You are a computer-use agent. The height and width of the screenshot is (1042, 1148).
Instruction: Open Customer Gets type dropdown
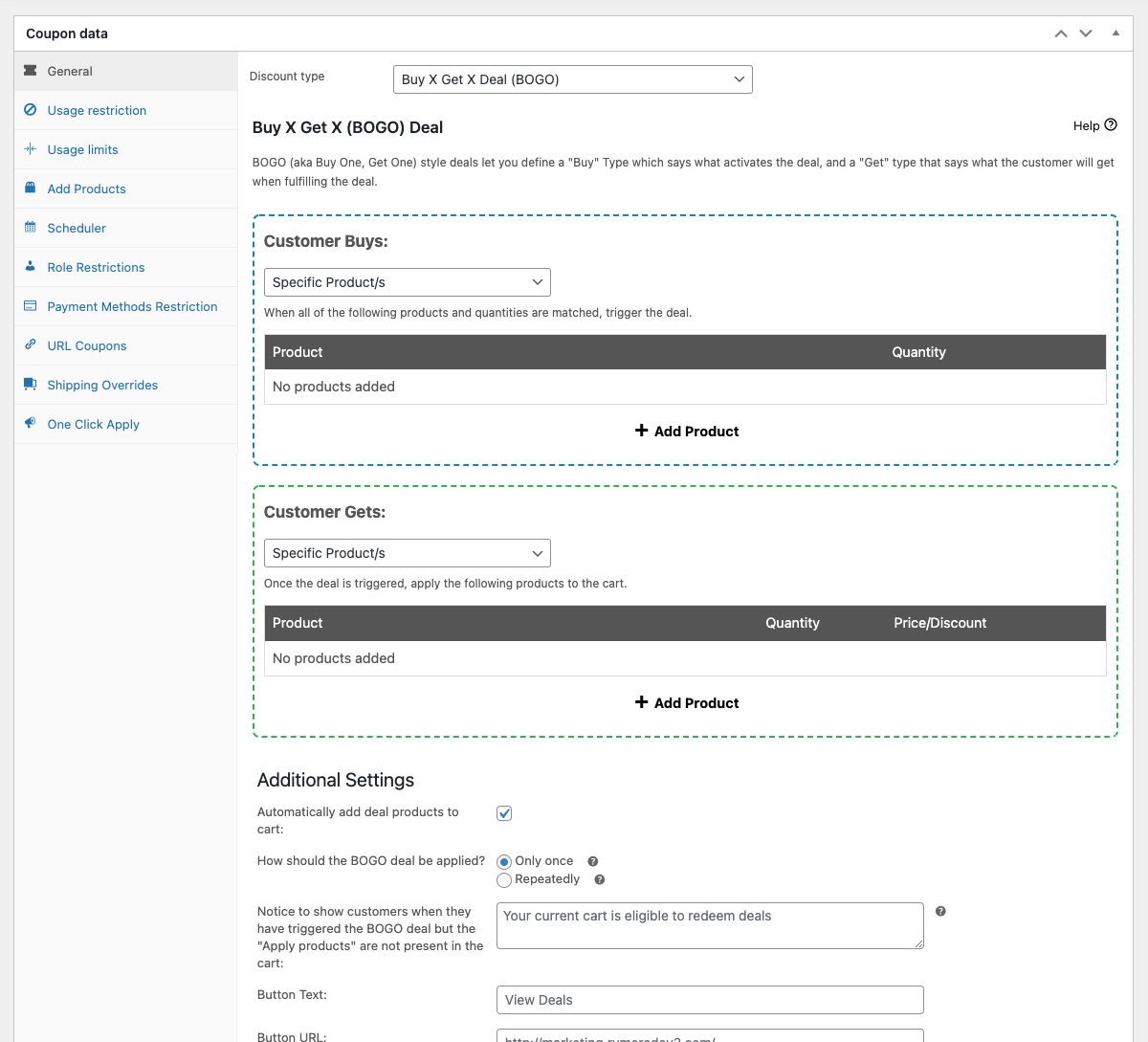pyautogui.click(x=408, y=553)
